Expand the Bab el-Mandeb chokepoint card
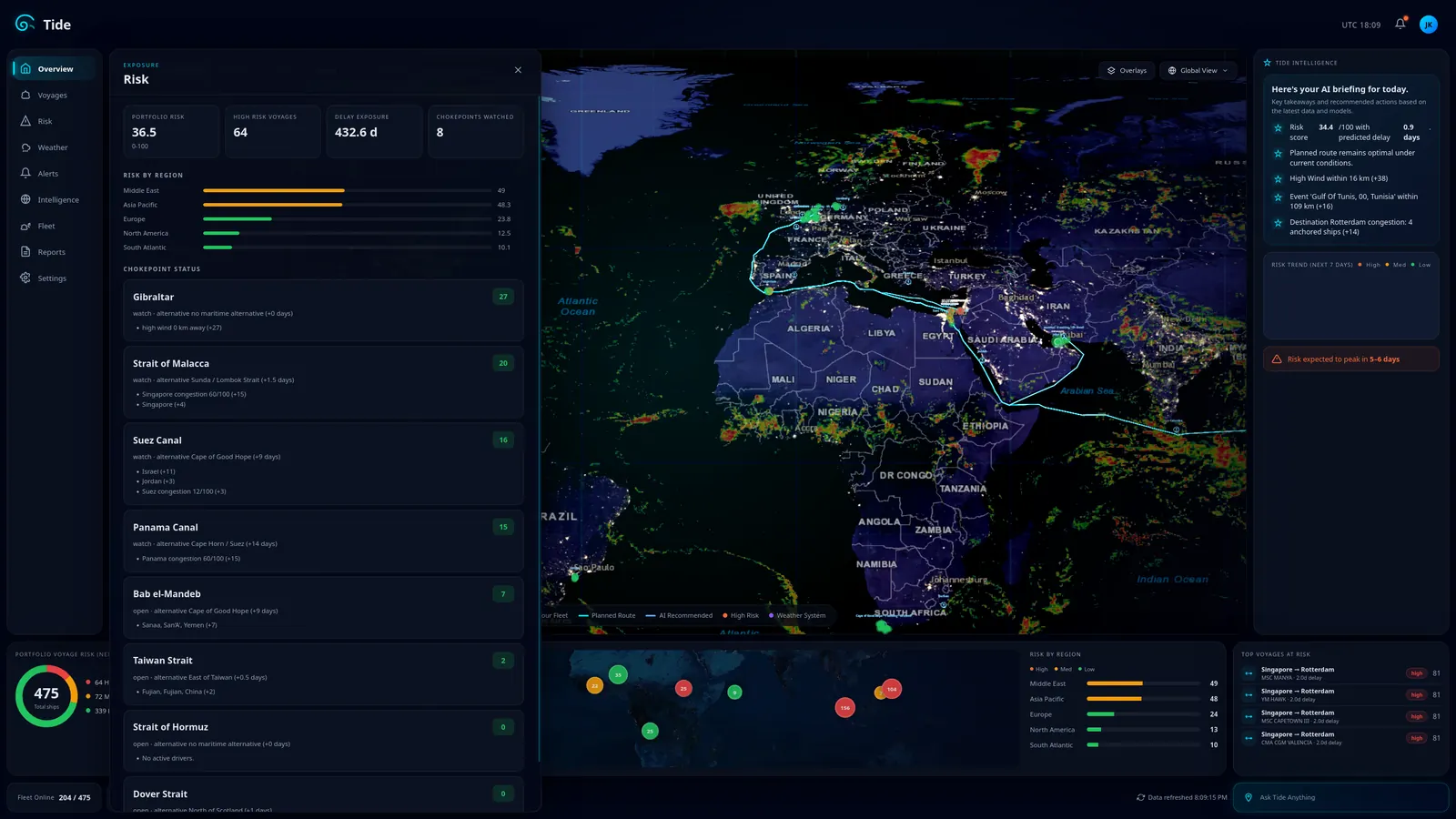The width and height of the screenshot is (1456, 819). [323, 608]
